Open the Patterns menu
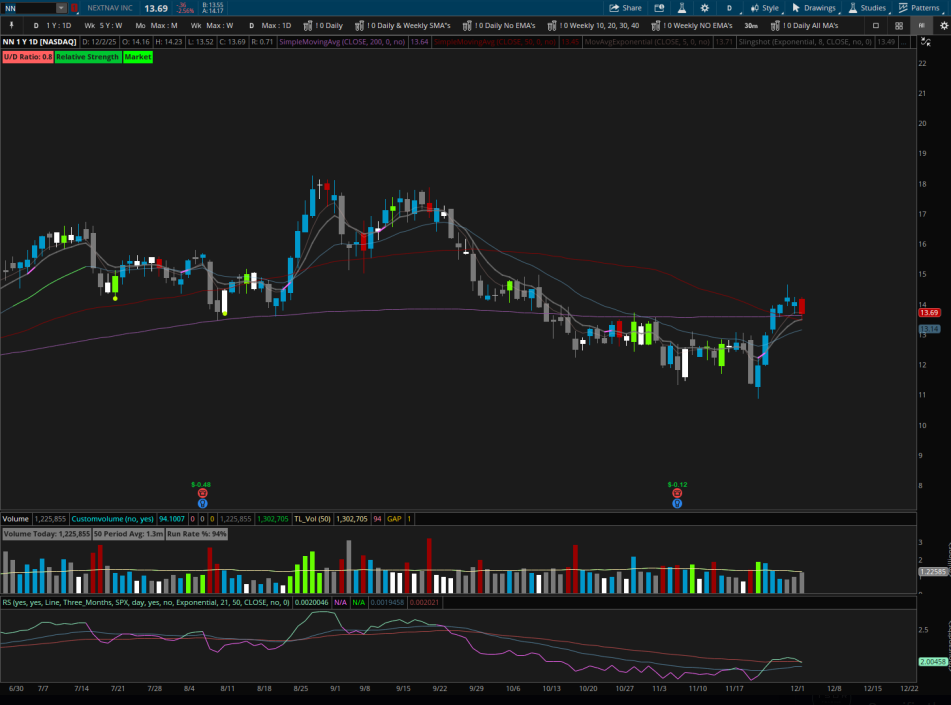Viewport: 951px width, 705px height. [919, 8]
